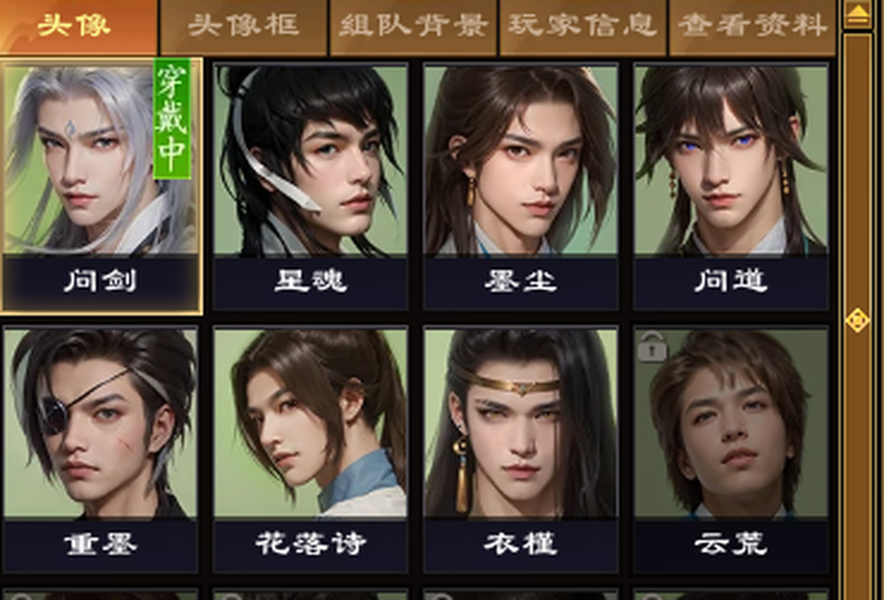Click the 星魂 name label

click(x=311, y=281)
